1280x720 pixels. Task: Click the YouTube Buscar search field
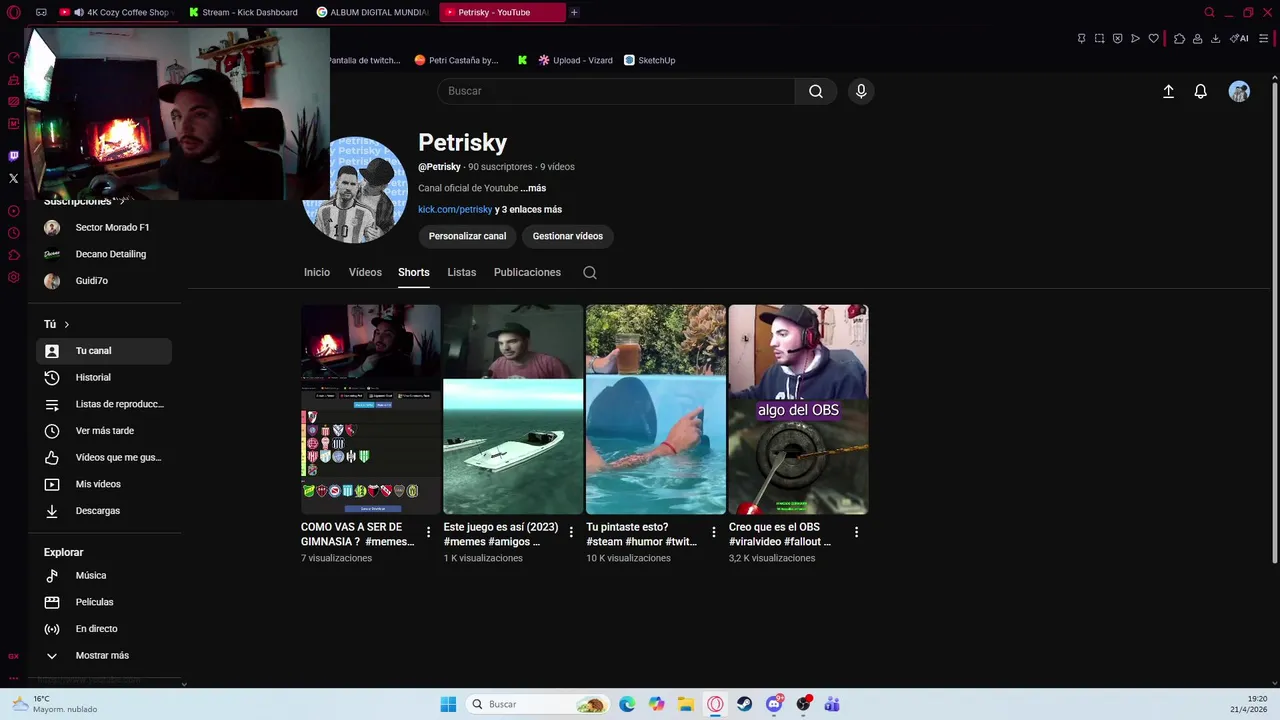pyautogui.click(x=616, y=91)
